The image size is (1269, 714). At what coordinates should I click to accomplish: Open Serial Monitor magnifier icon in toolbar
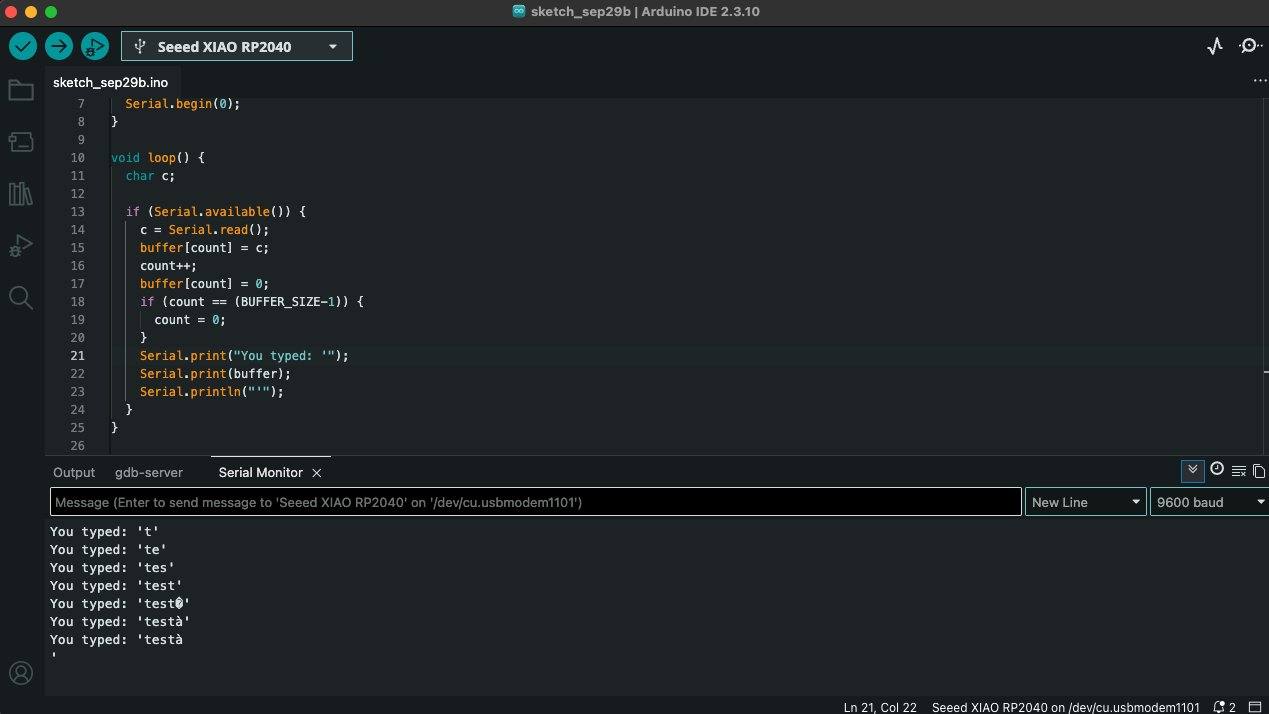click(1250, 46)
